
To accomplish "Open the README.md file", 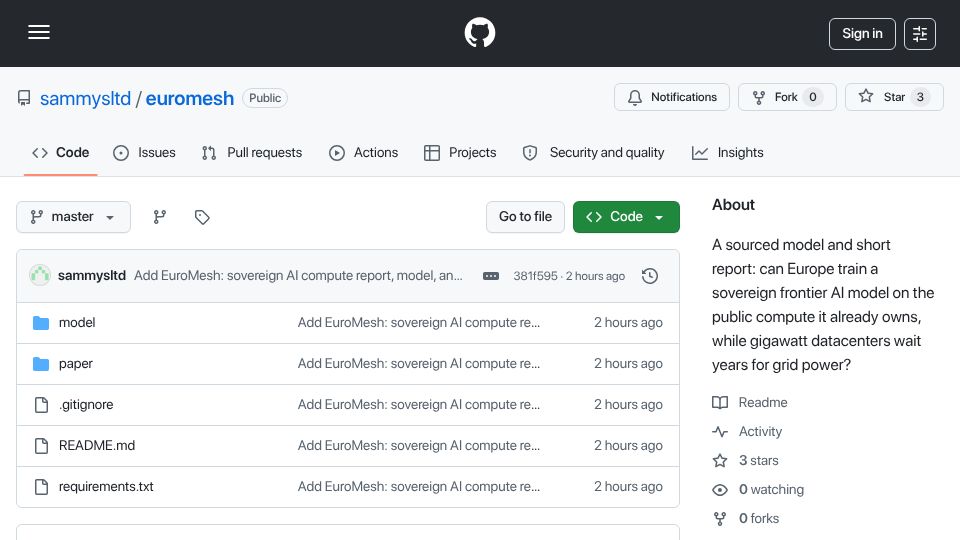I will [x=97, y=446].
